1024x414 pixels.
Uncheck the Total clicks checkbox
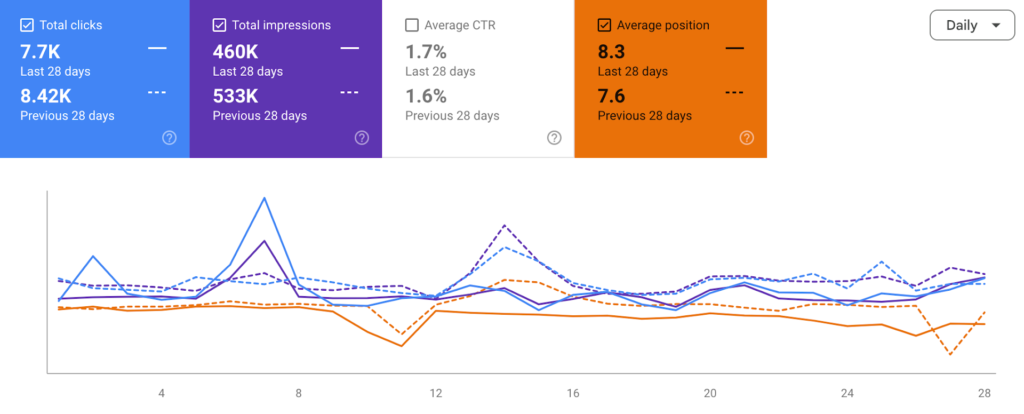coord(26,25)
